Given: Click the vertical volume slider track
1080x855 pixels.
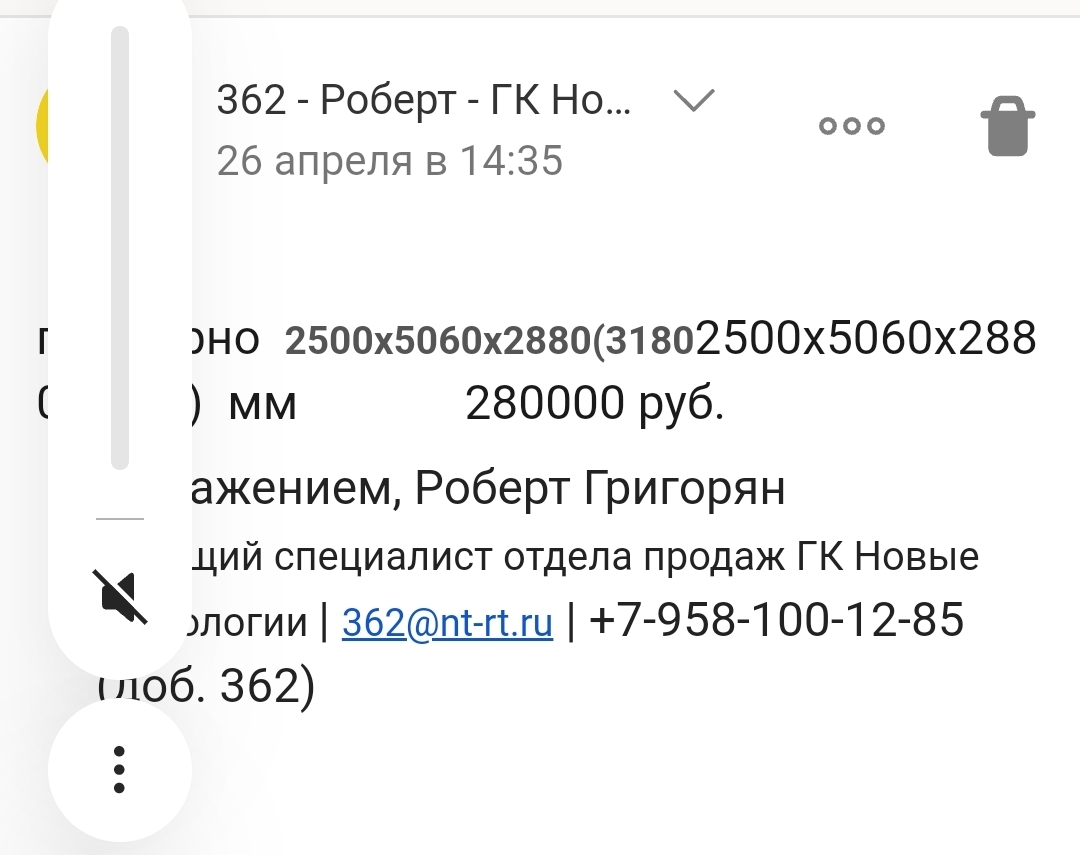Looking at the screenshot, I should pos(120,248).
